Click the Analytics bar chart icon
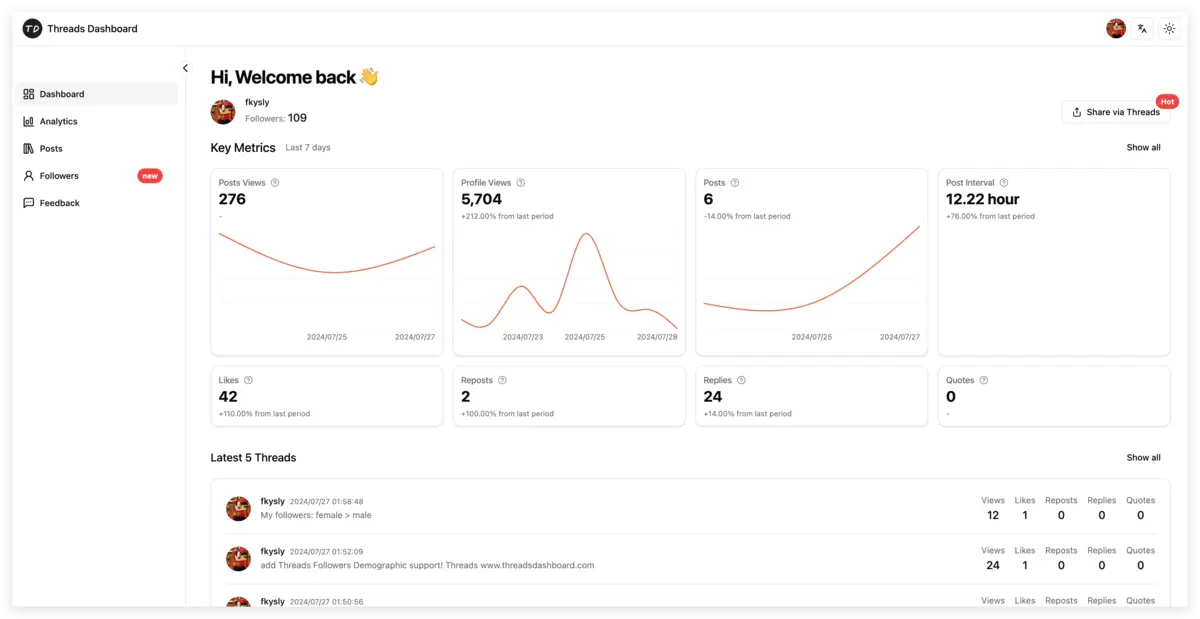Screen dimensions: 1200x619 [29, 121]
